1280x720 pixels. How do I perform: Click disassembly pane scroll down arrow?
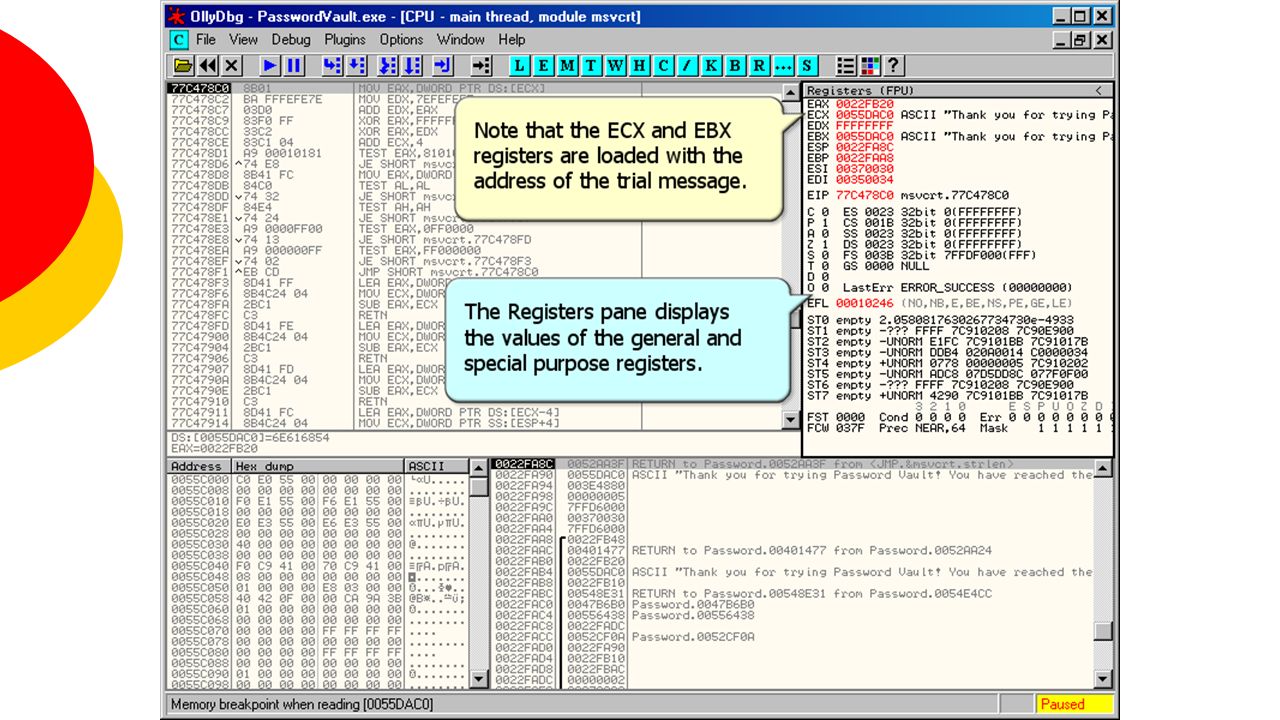click(791, 421)
